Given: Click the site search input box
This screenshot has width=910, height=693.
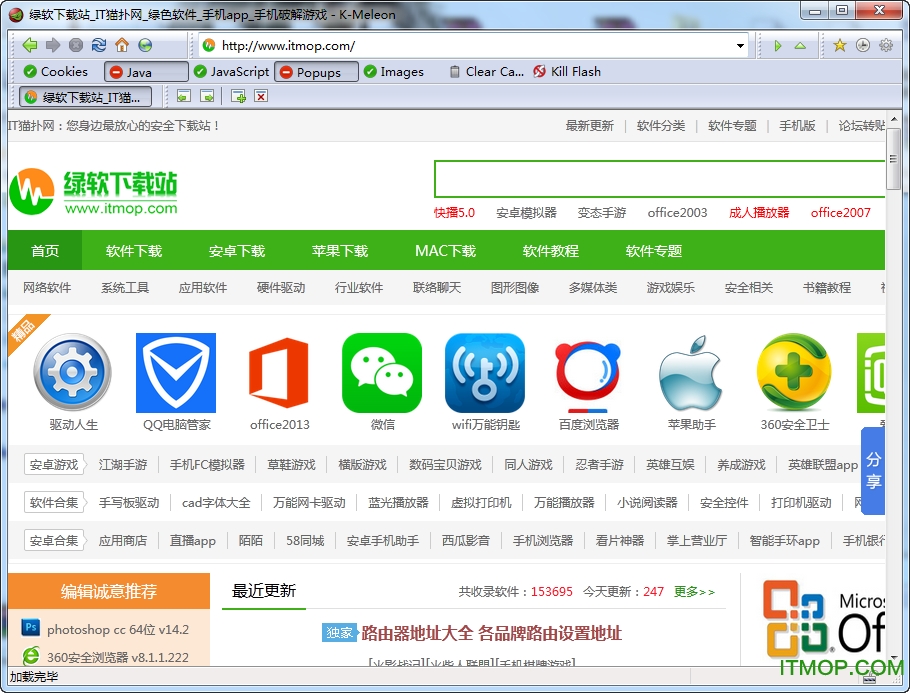Looking at the screenshot, I should coord(659,179).
